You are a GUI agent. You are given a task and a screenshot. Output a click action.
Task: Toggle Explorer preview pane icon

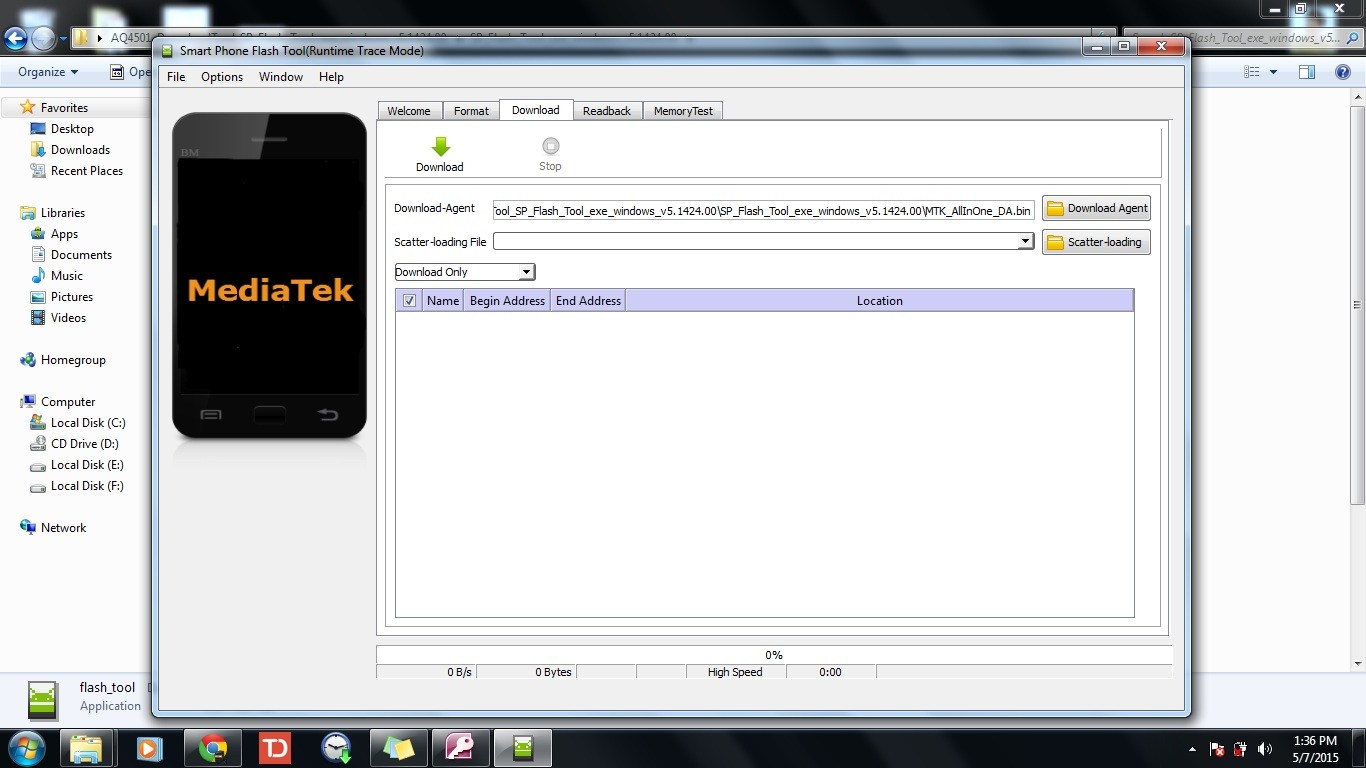click(x=1306, y=72)
